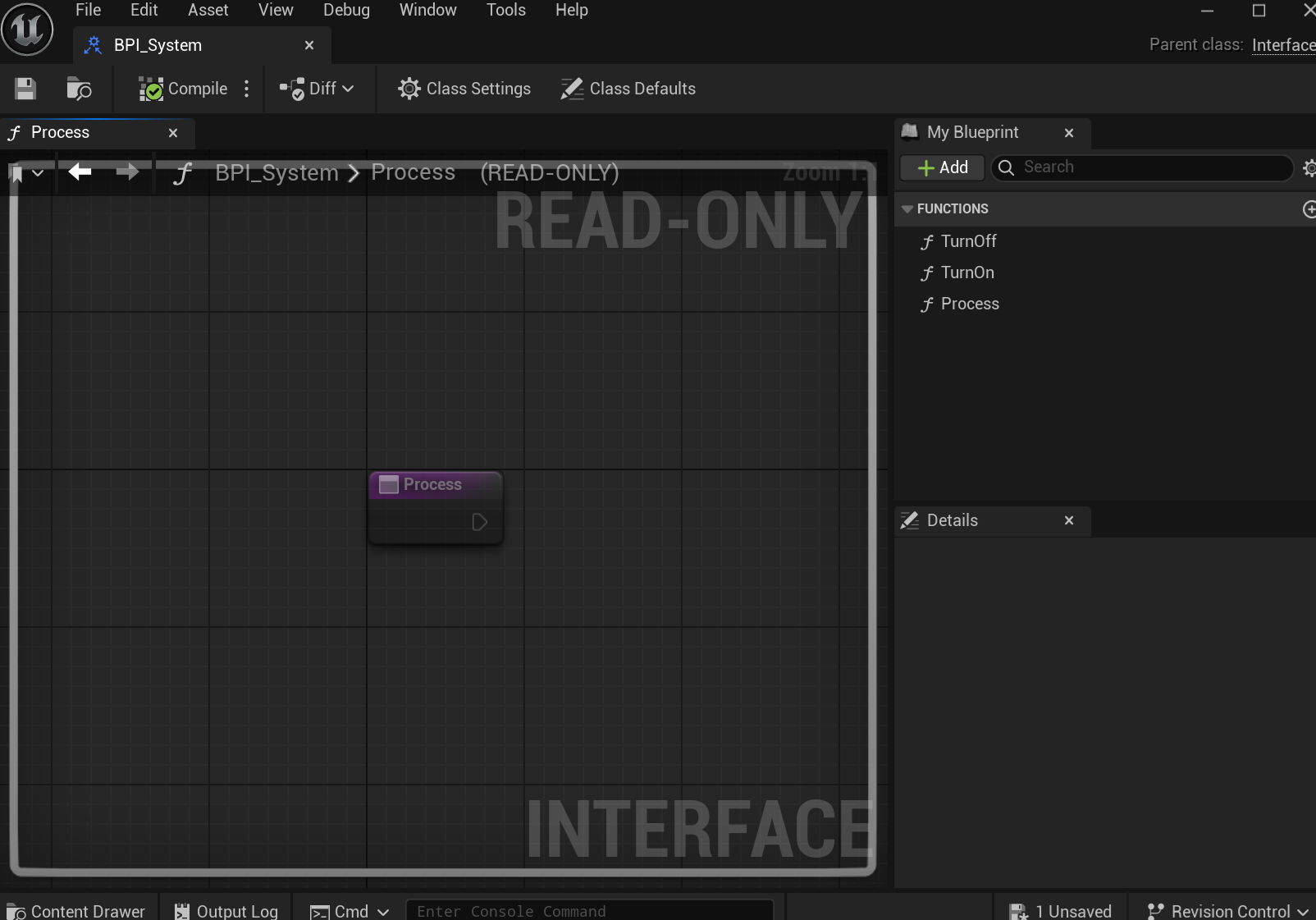1316x920 pixels.
Task: Save the current asset with floppy icon
Action: (25, 89)
